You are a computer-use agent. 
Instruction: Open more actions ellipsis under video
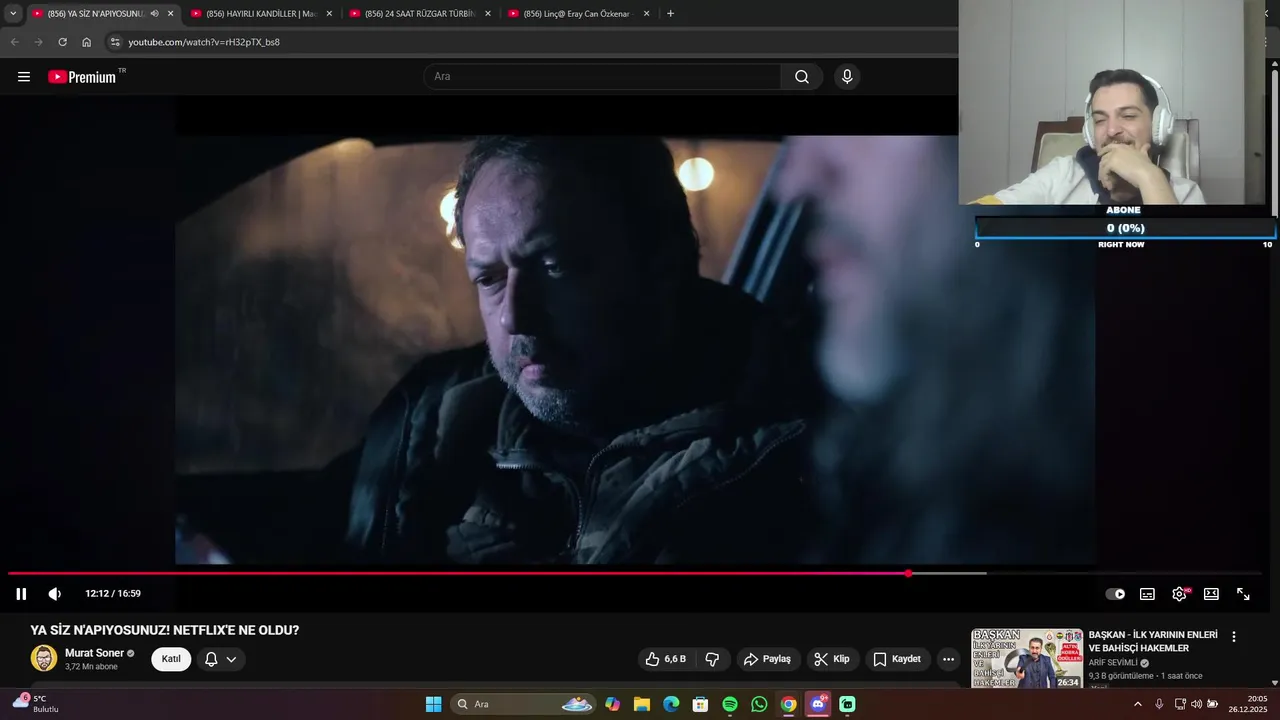click(948, 659)
